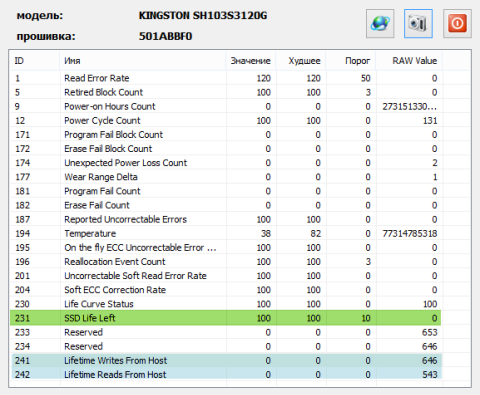Select the SSD Life Left row
This screenshot has height=395, width=480.
coord(226,318)
